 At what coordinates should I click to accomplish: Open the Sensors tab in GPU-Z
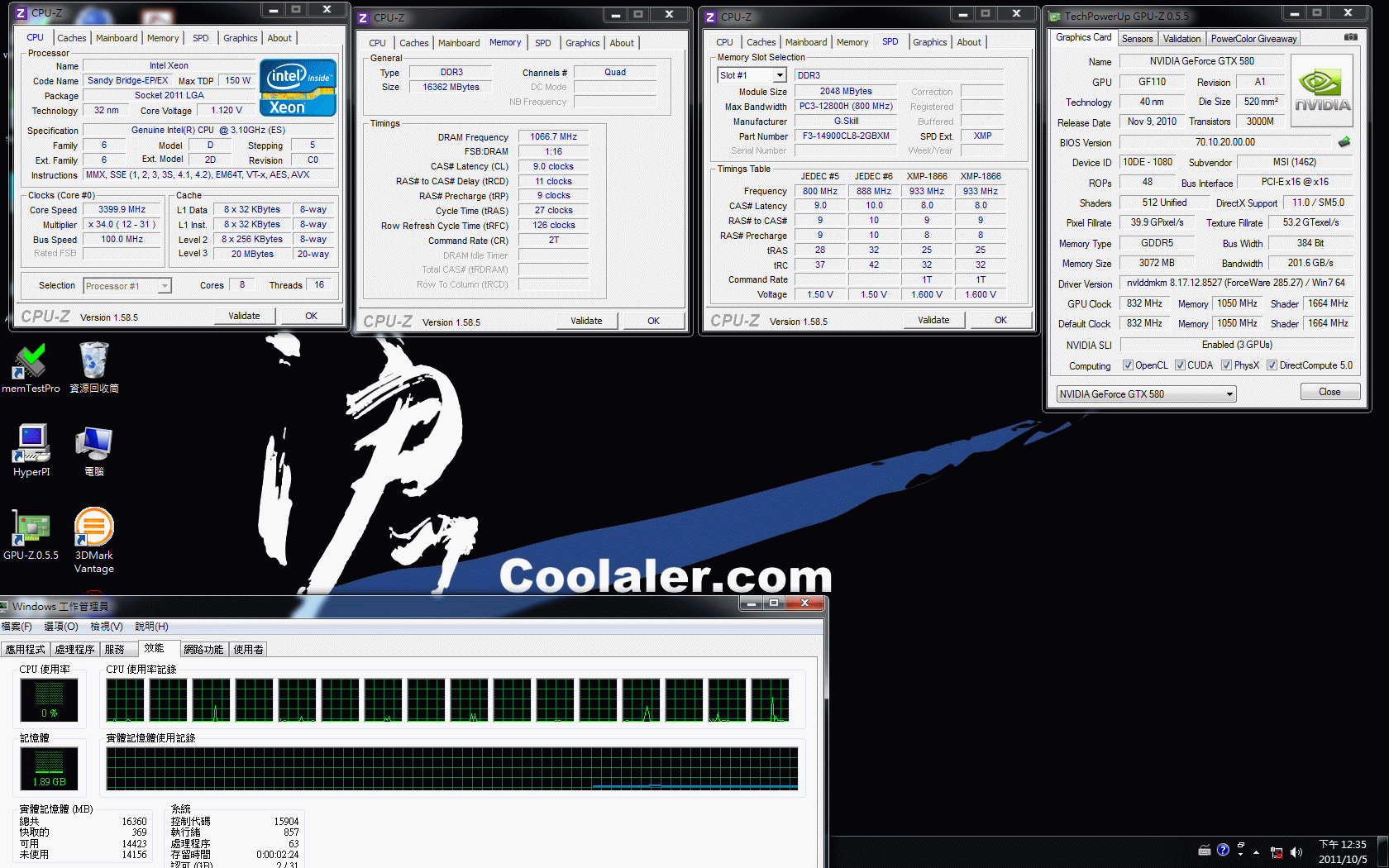click(x=1137, y=39)
